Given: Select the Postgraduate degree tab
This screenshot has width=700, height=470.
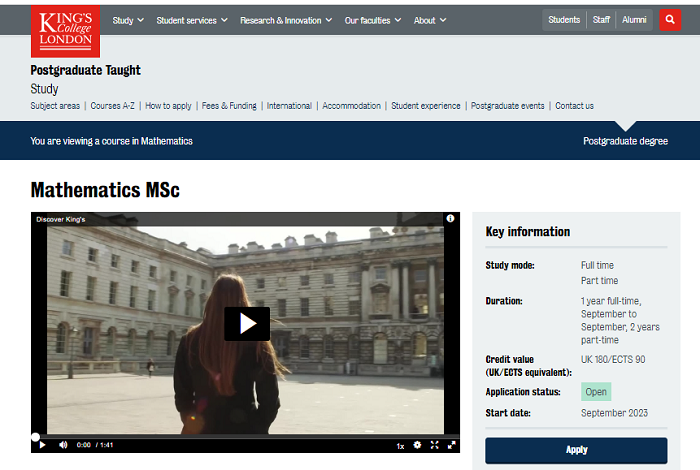Looking at the screenshot, I should (x=625, y=141).
